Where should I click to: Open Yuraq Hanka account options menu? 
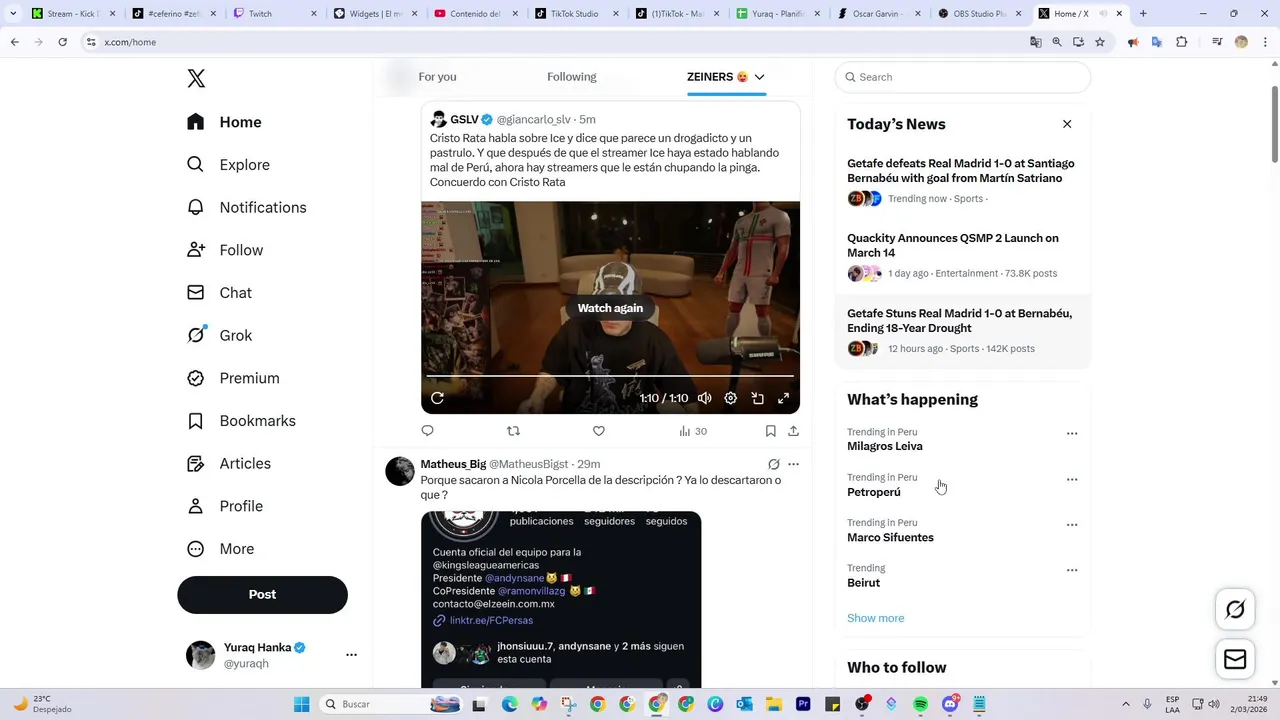[x=351, y=655]
